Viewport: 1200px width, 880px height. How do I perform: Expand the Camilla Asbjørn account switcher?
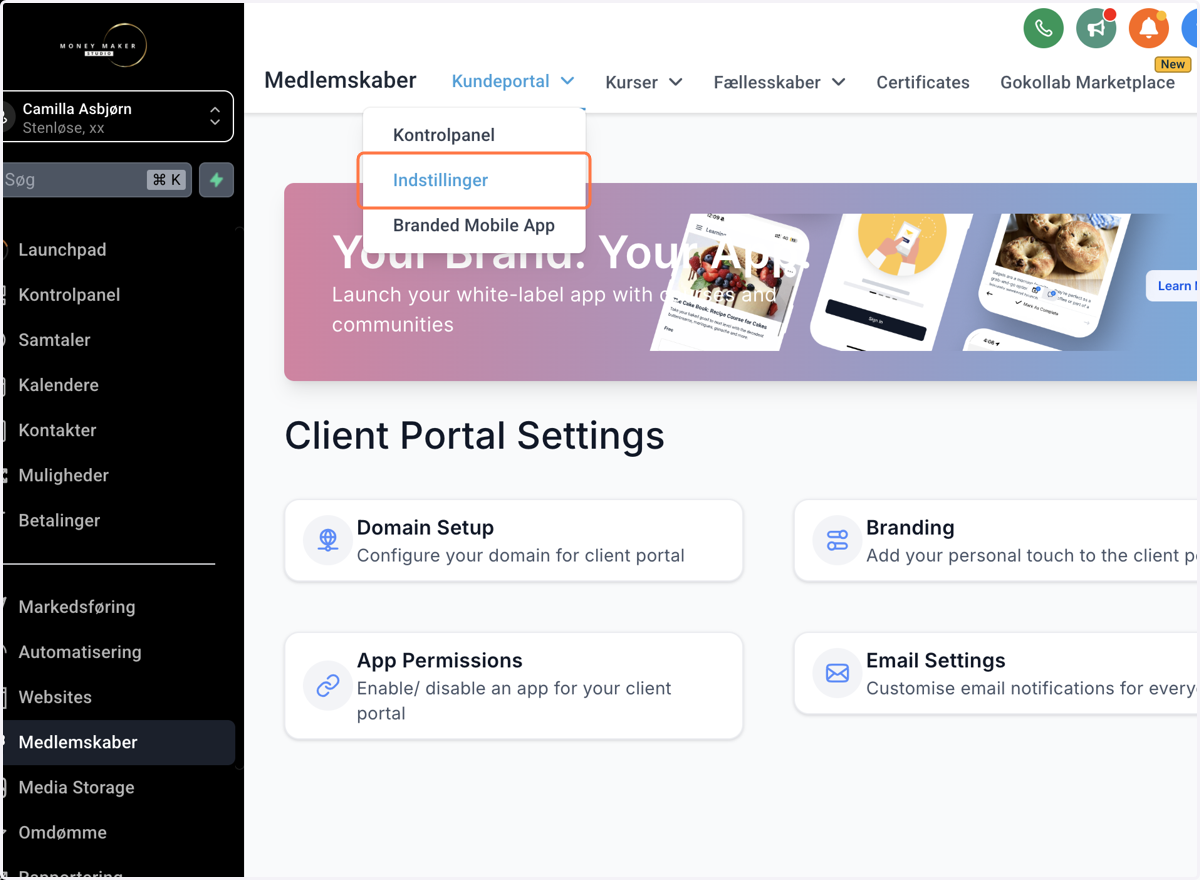pos(118,117)
